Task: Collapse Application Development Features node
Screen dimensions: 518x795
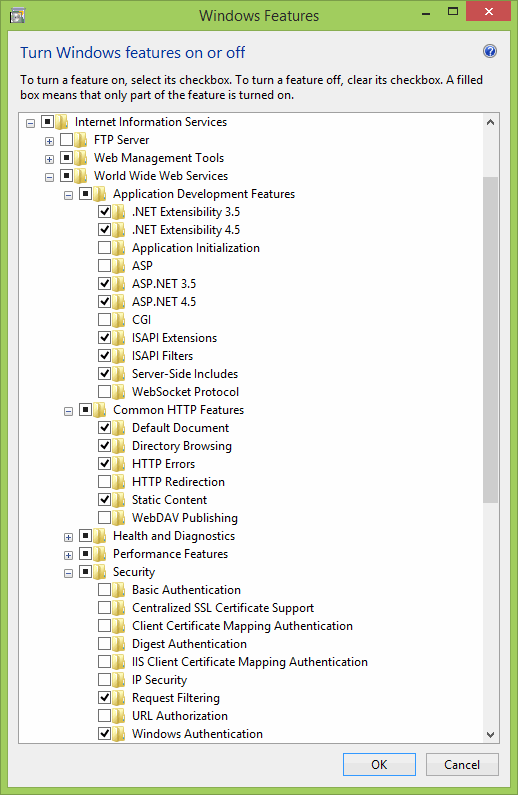Action: (x=68, y=195)
